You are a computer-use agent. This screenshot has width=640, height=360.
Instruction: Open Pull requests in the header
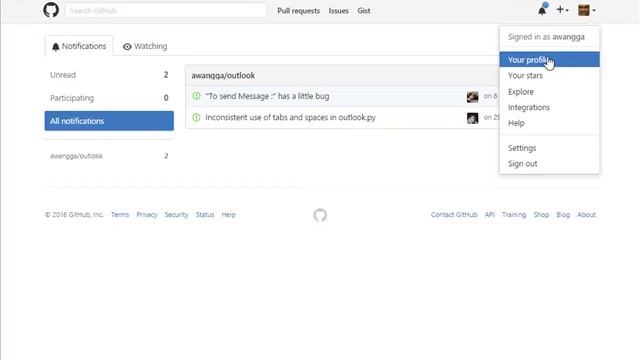(298, 11)
